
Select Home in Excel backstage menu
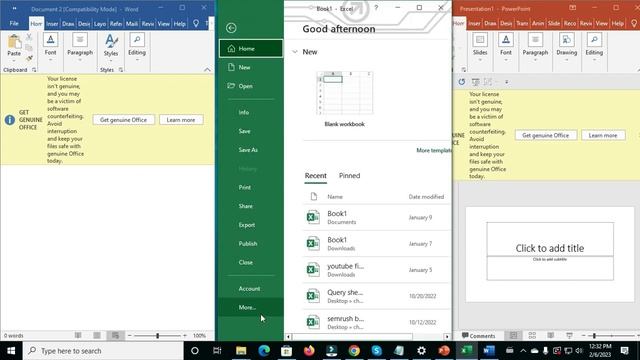point(251,49)
